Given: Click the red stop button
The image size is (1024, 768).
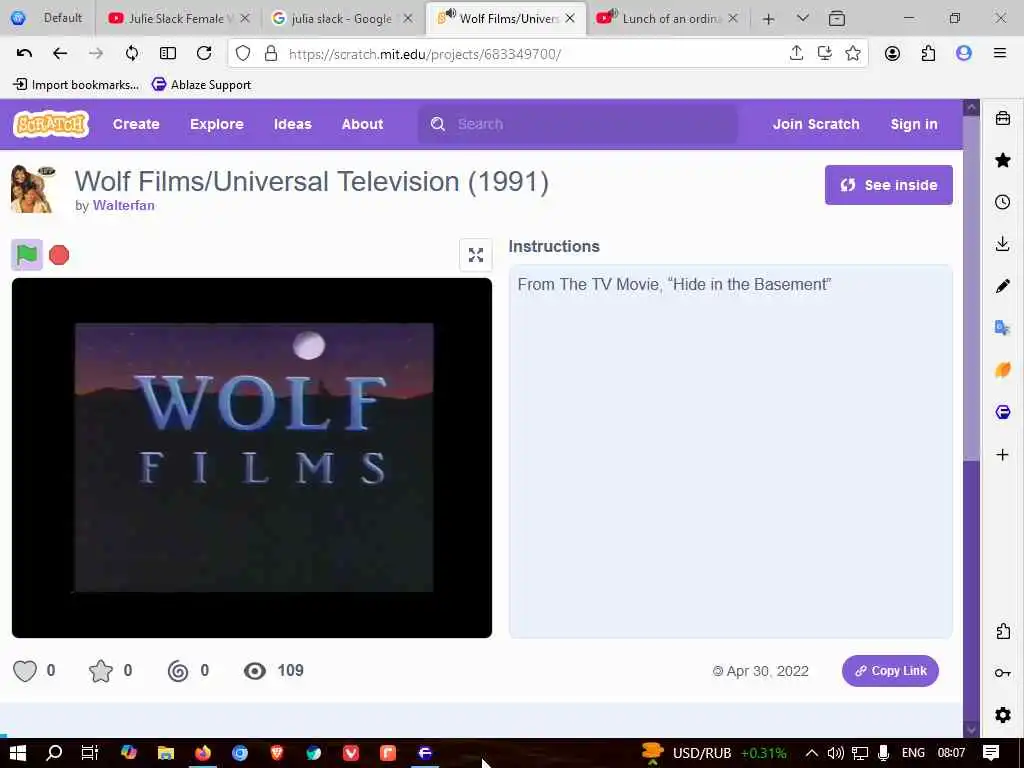Looking at the screenshot, I should click(59, 255).
